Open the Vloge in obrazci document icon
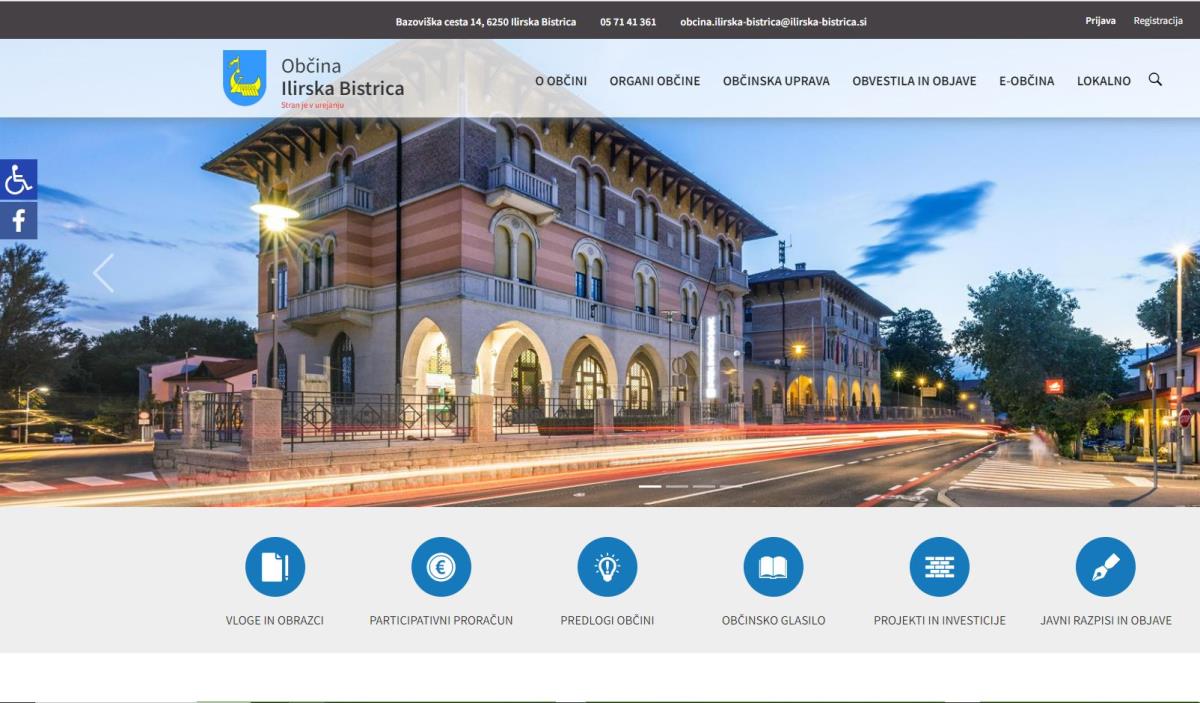Image resolution: width=1200 pixels, height=703 pixels. (x=275, y=567)
